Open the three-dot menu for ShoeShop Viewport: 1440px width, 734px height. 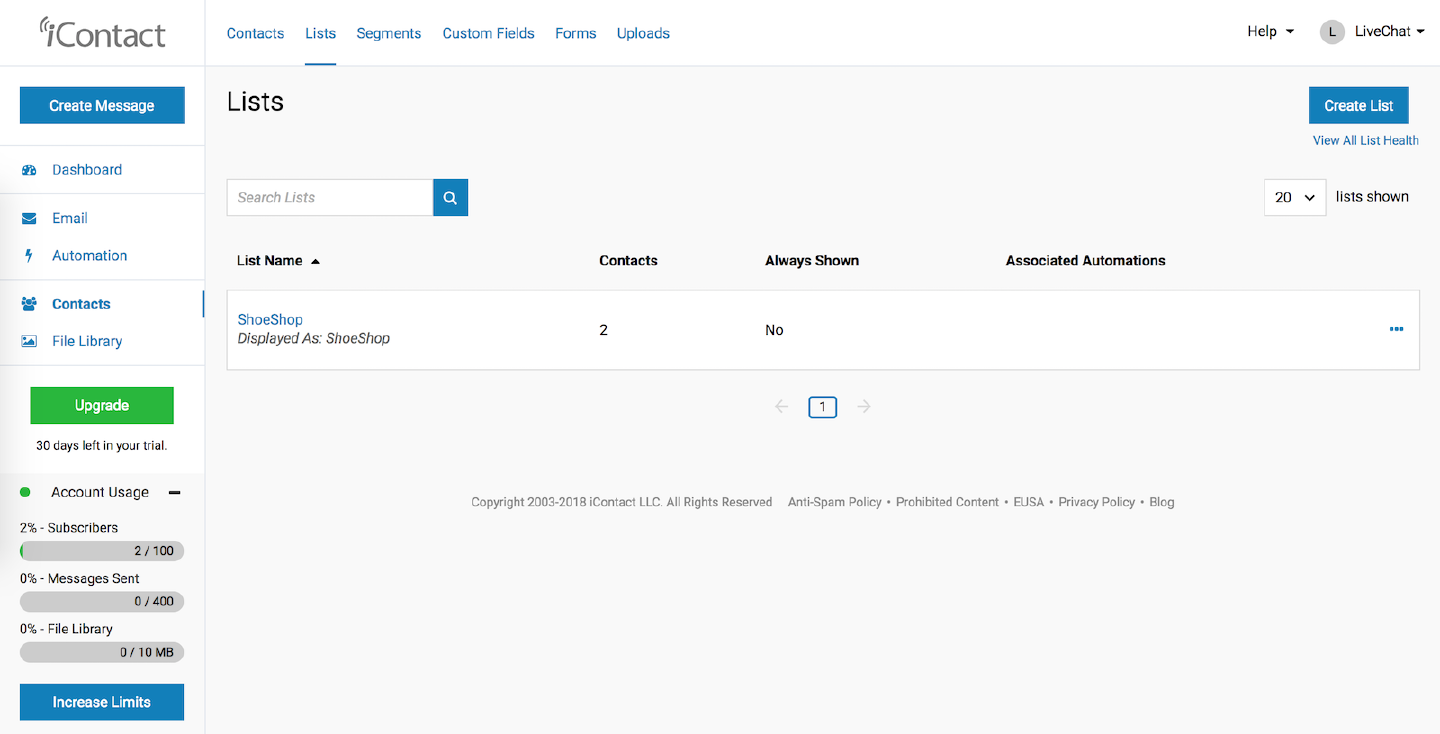[x=1396, y=329]
